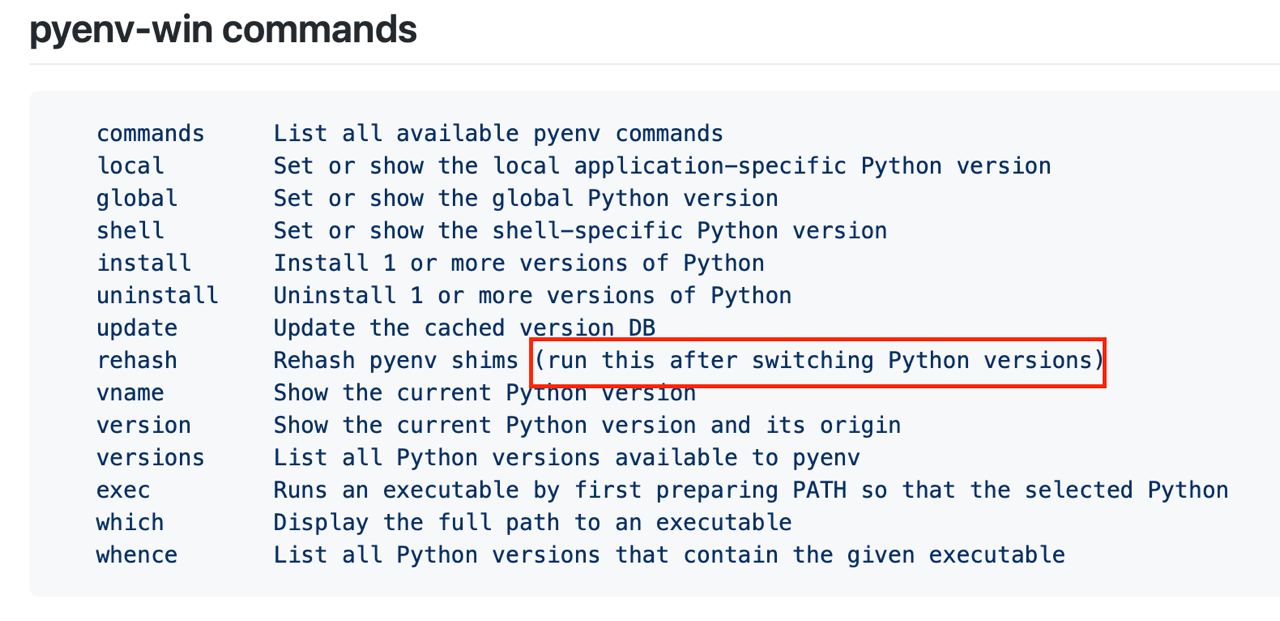Click 'List all Python versions that contain' description
The width and height of the screenshot is (1280, 621).
point(526,555)
